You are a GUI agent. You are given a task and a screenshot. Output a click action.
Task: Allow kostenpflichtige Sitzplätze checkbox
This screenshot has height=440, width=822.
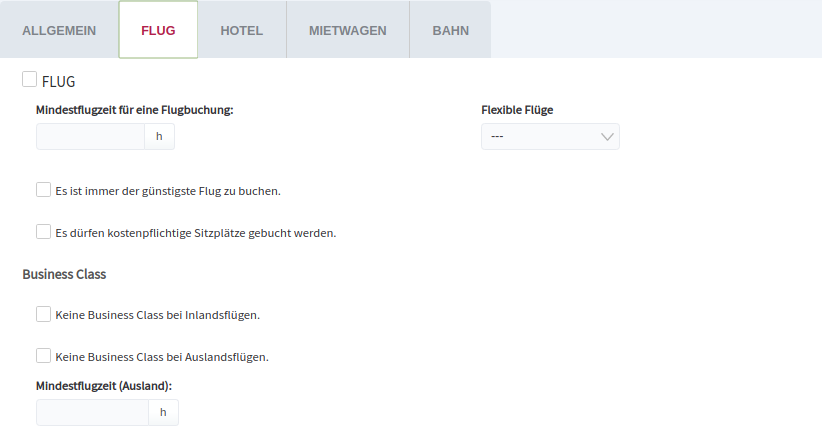pos(44,232)
